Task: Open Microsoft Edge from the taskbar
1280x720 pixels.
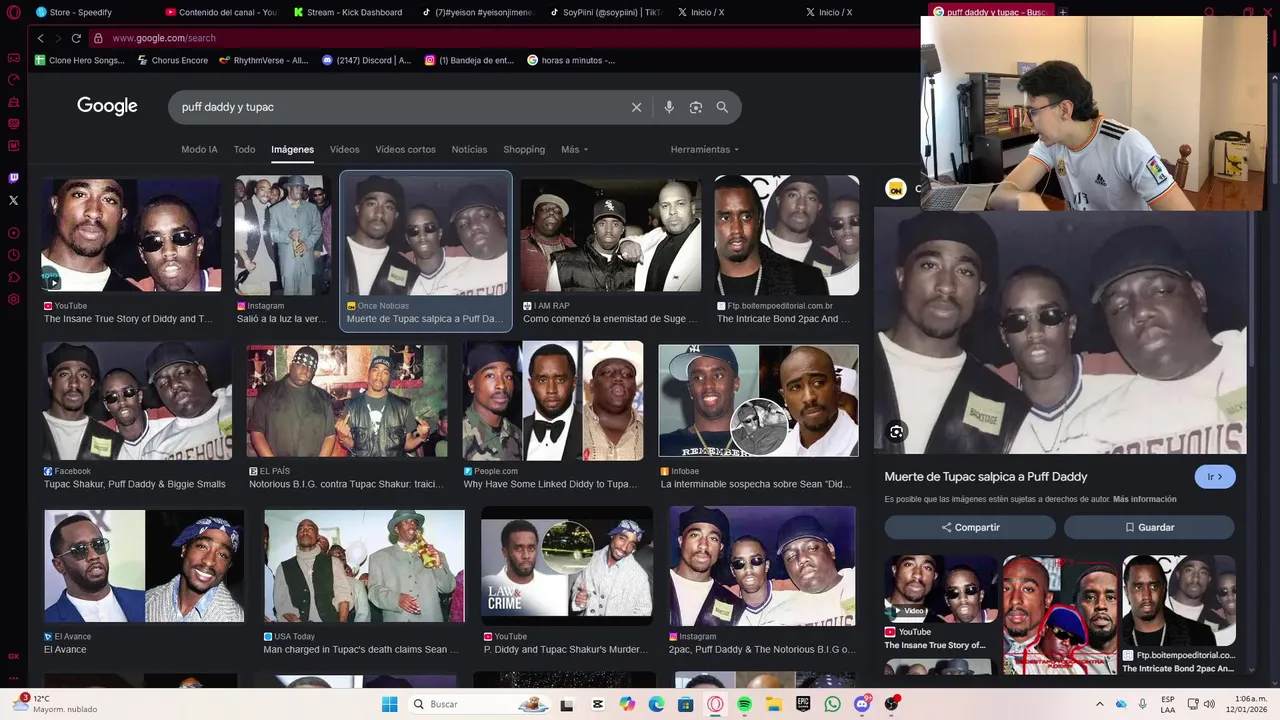Action: tap(656, 704)
